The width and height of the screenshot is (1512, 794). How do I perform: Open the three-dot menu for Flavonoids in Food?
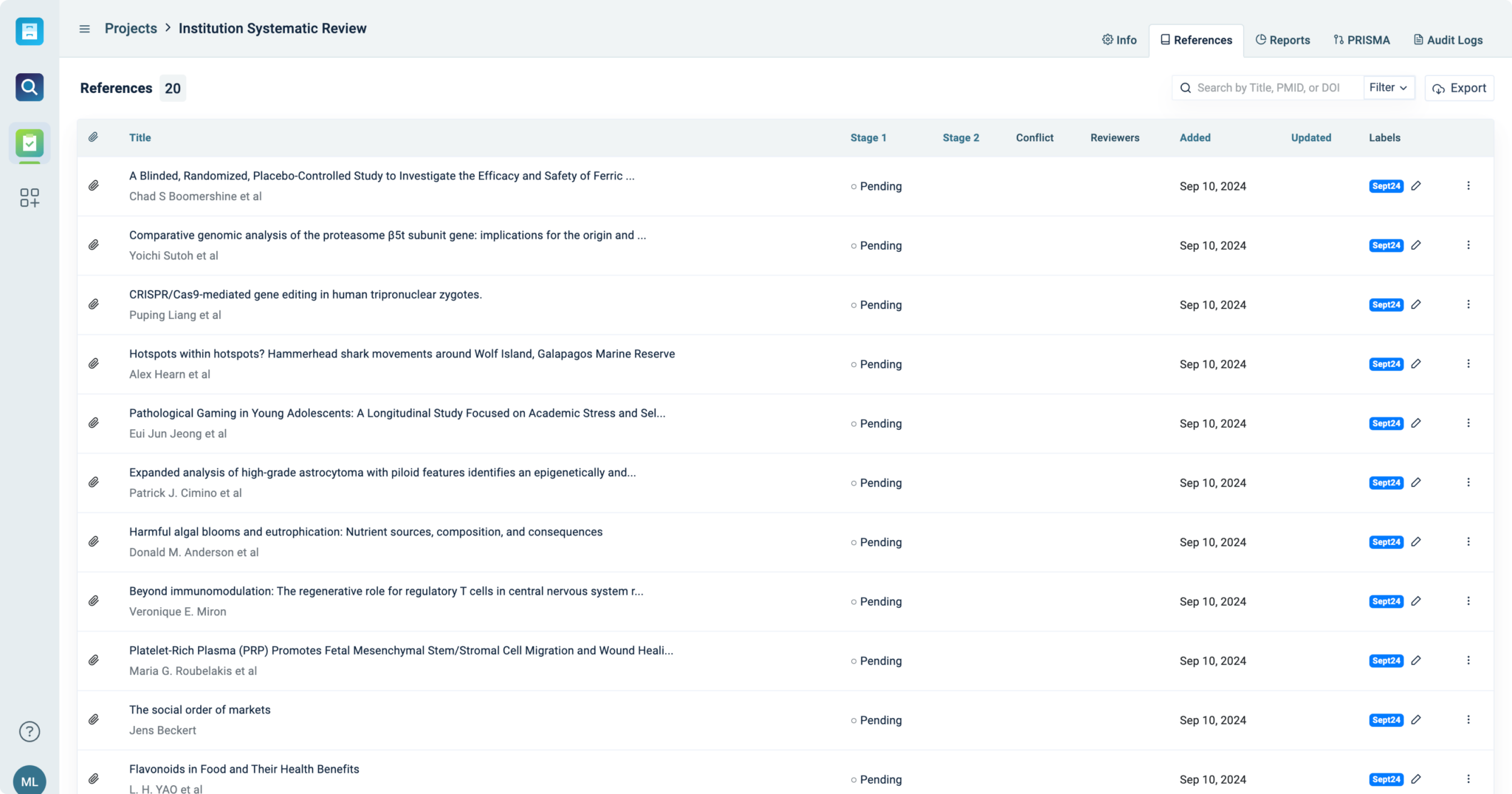1468,779
